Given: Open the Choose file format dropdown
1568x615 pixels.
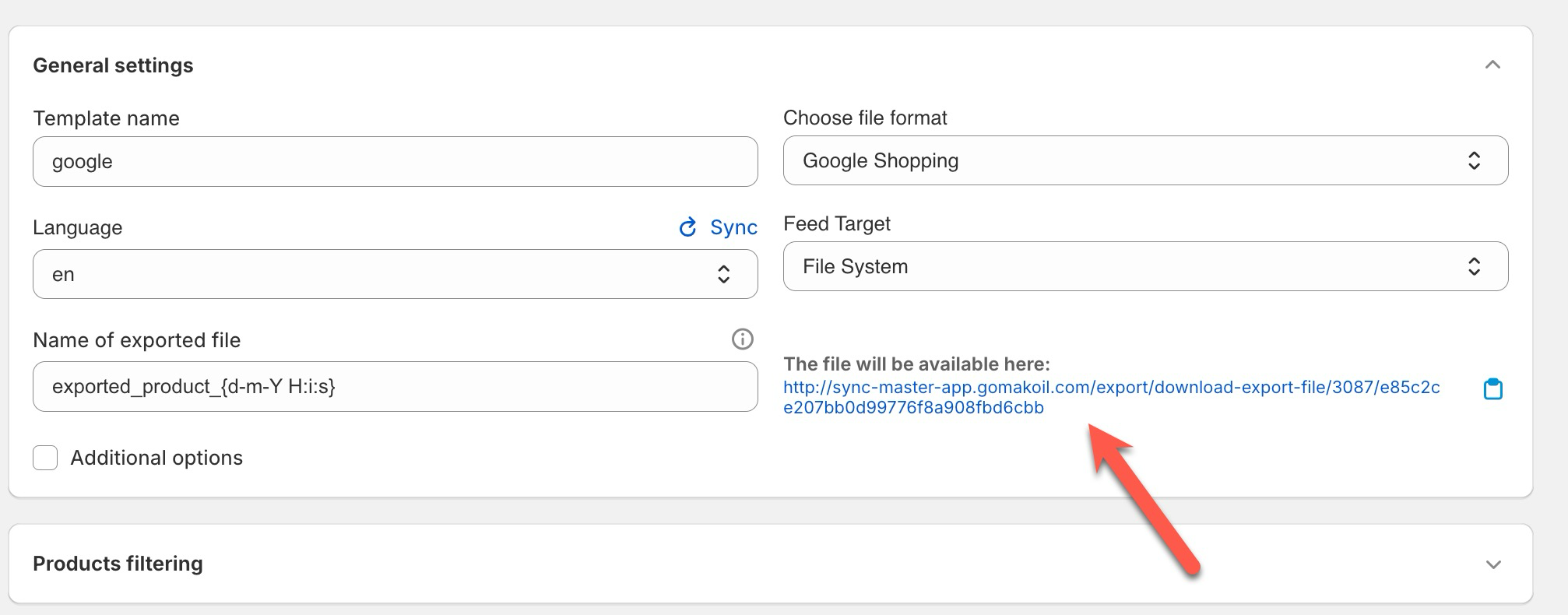Looking at the screenshot, I should (1145, 160).
